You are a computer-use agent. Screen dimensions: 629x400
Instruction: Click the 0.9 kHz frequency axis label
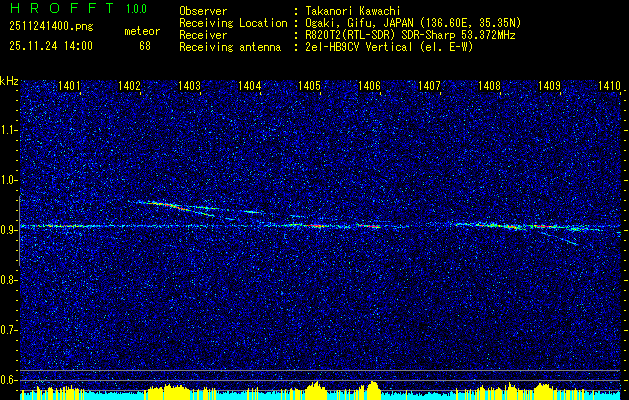8,230
